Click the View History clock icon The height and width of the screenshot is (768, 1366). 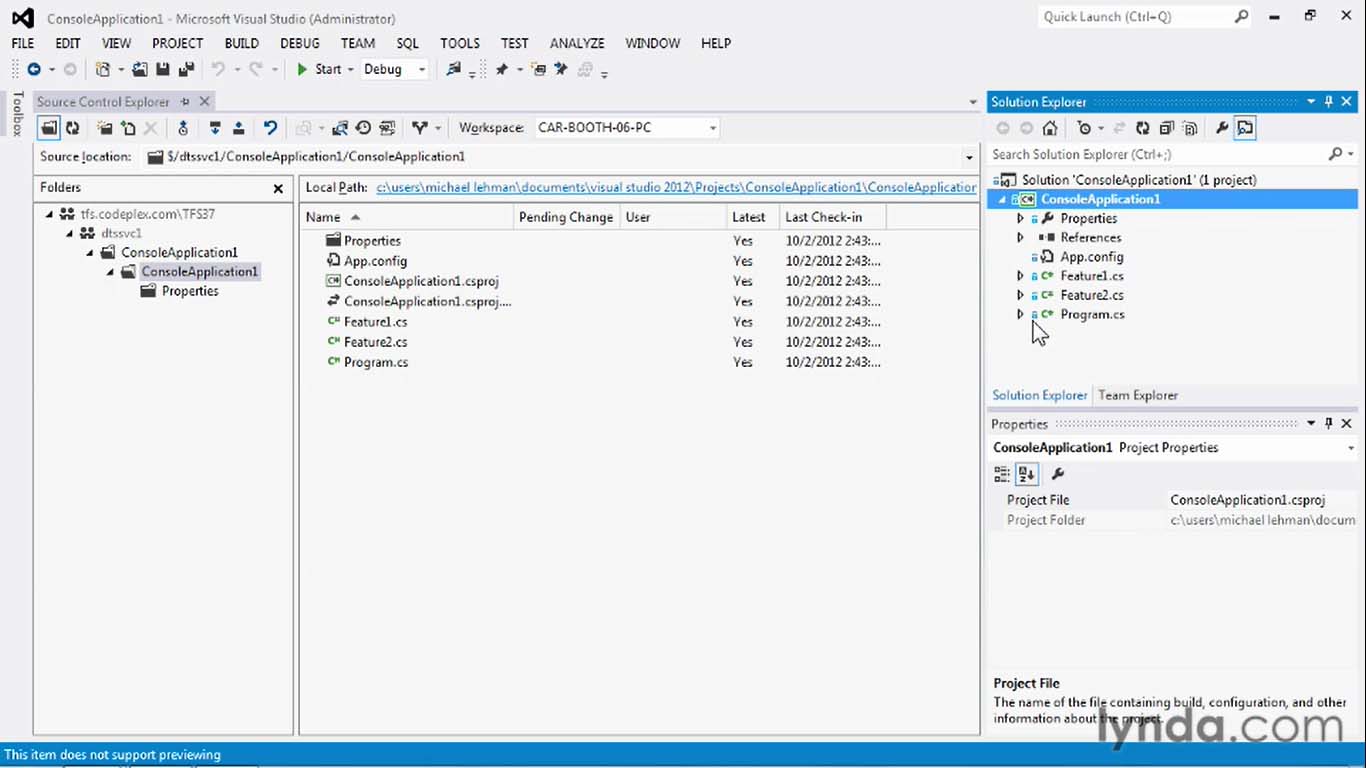point(363,128)
